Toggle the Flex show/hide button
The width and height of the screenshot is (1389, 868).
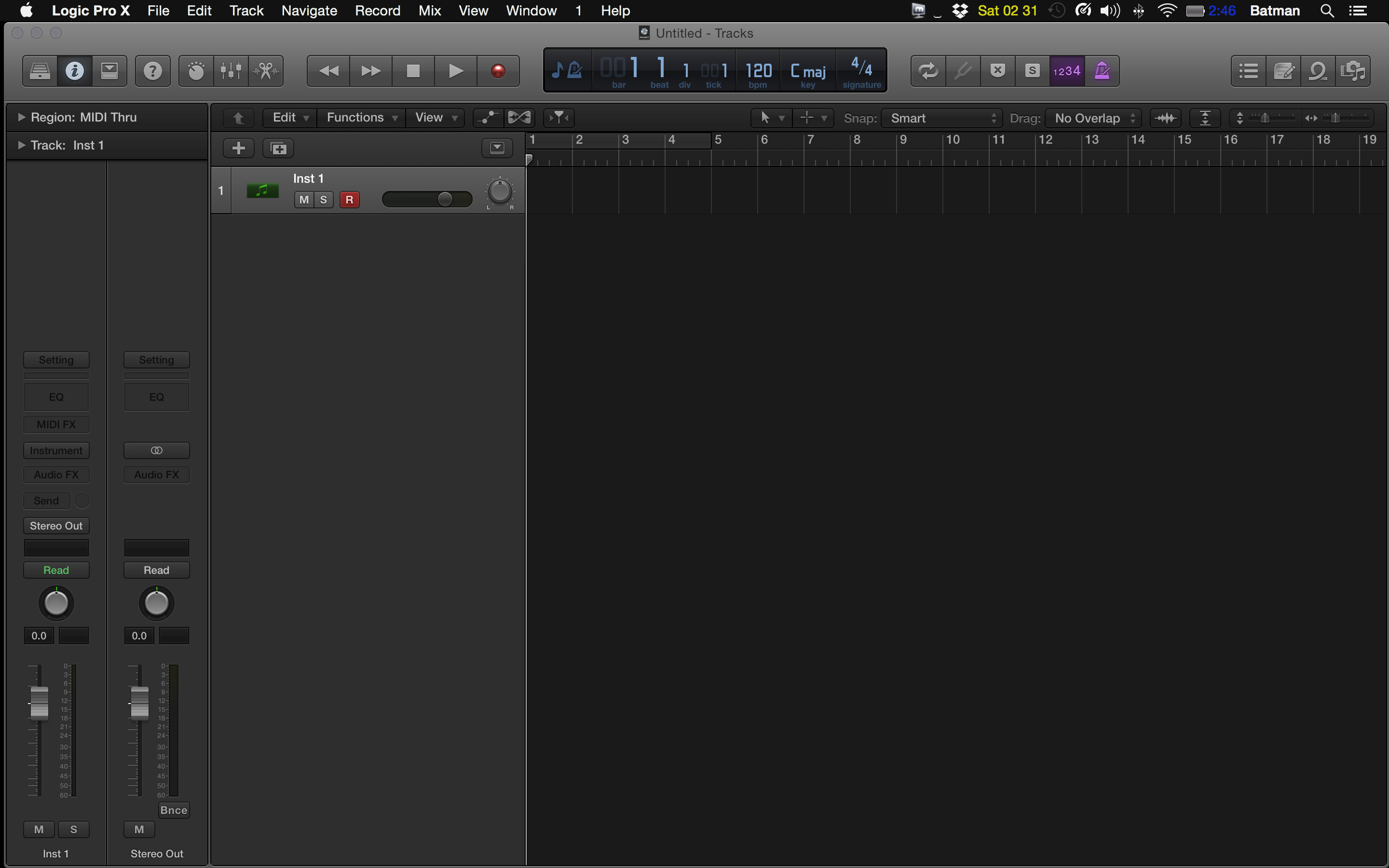pos(519,118)
